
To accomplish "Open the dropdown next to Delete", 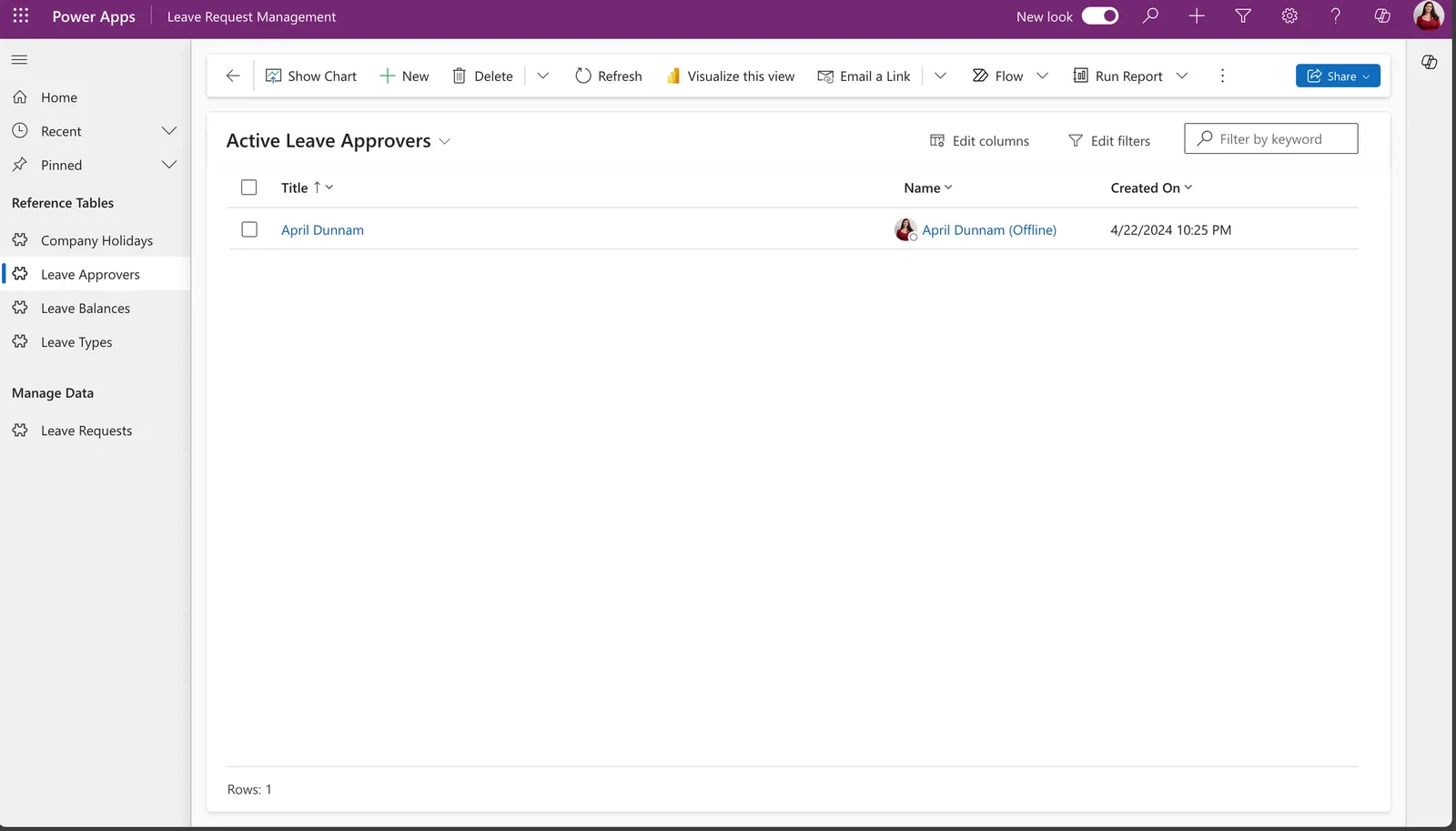I will coord(543,76).
